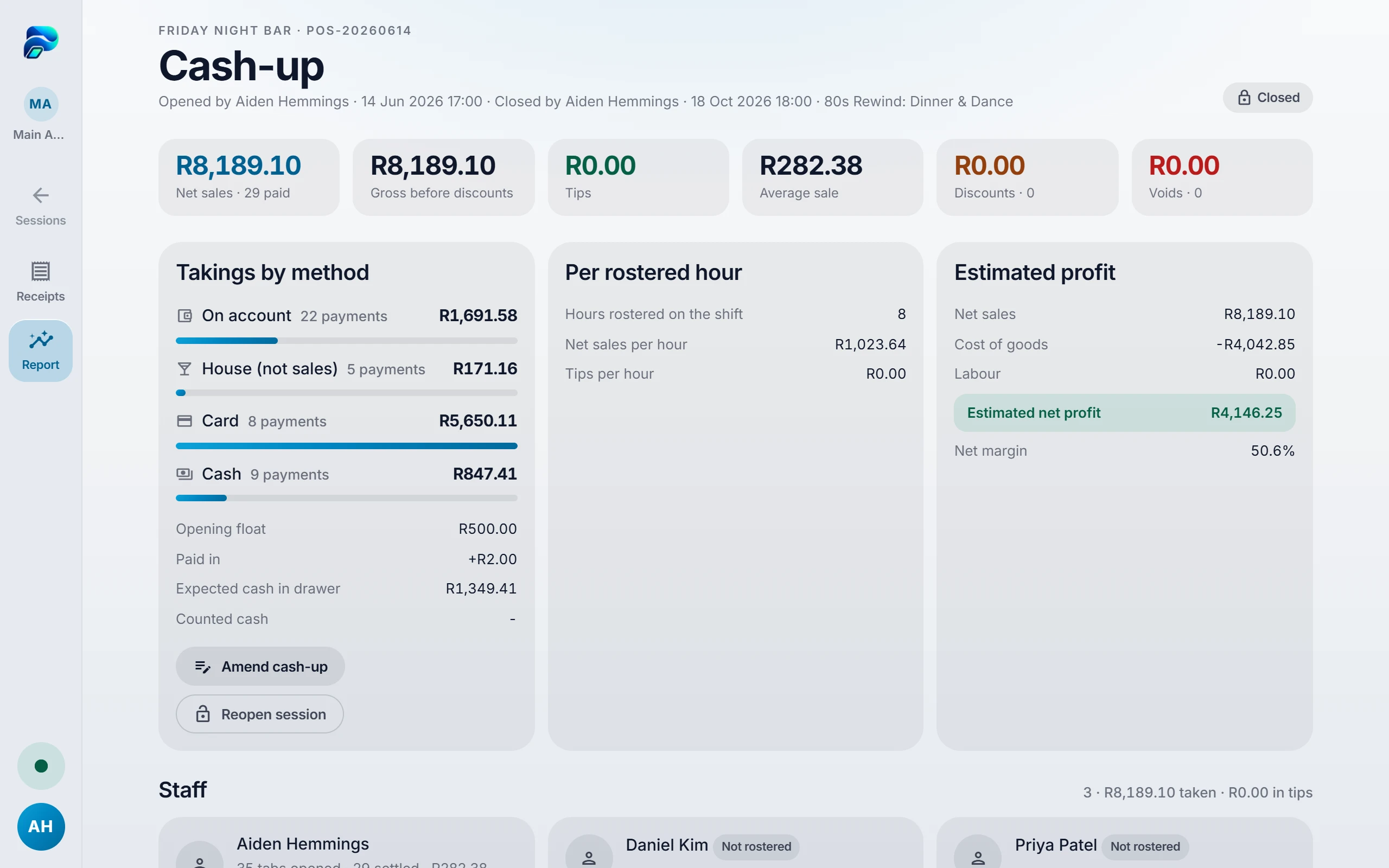This screenshot has width=1389, height=868.
Task: Click the green status dot indicator
Action: coord(41,766)
